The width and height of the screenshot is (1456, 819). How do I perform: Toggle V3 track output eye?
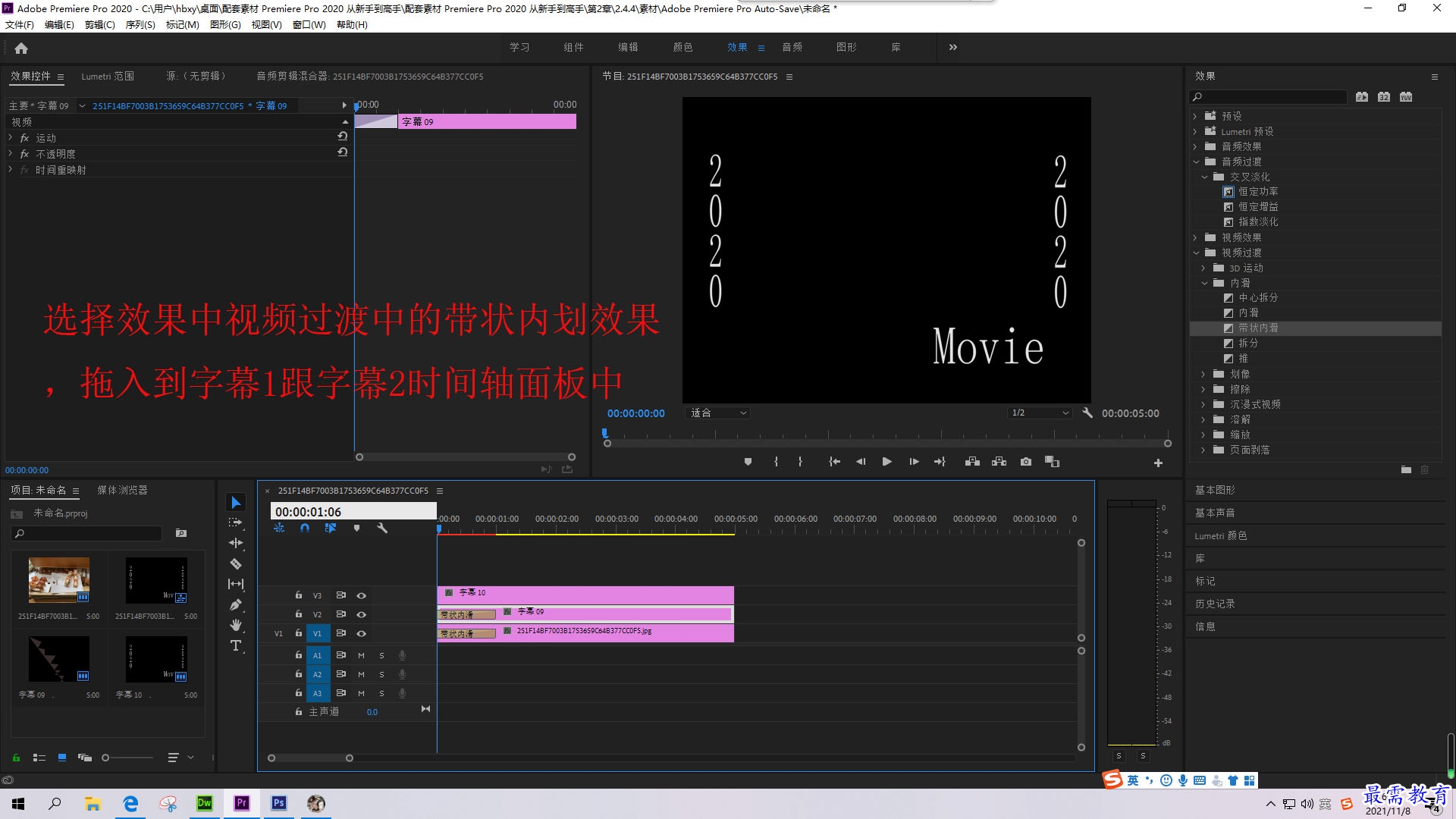[x=361, y=595]
